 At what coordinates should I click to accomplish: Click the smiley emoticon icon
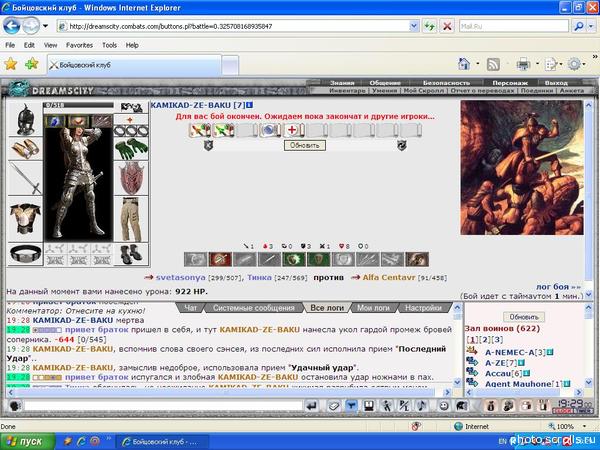click(443, 406)
